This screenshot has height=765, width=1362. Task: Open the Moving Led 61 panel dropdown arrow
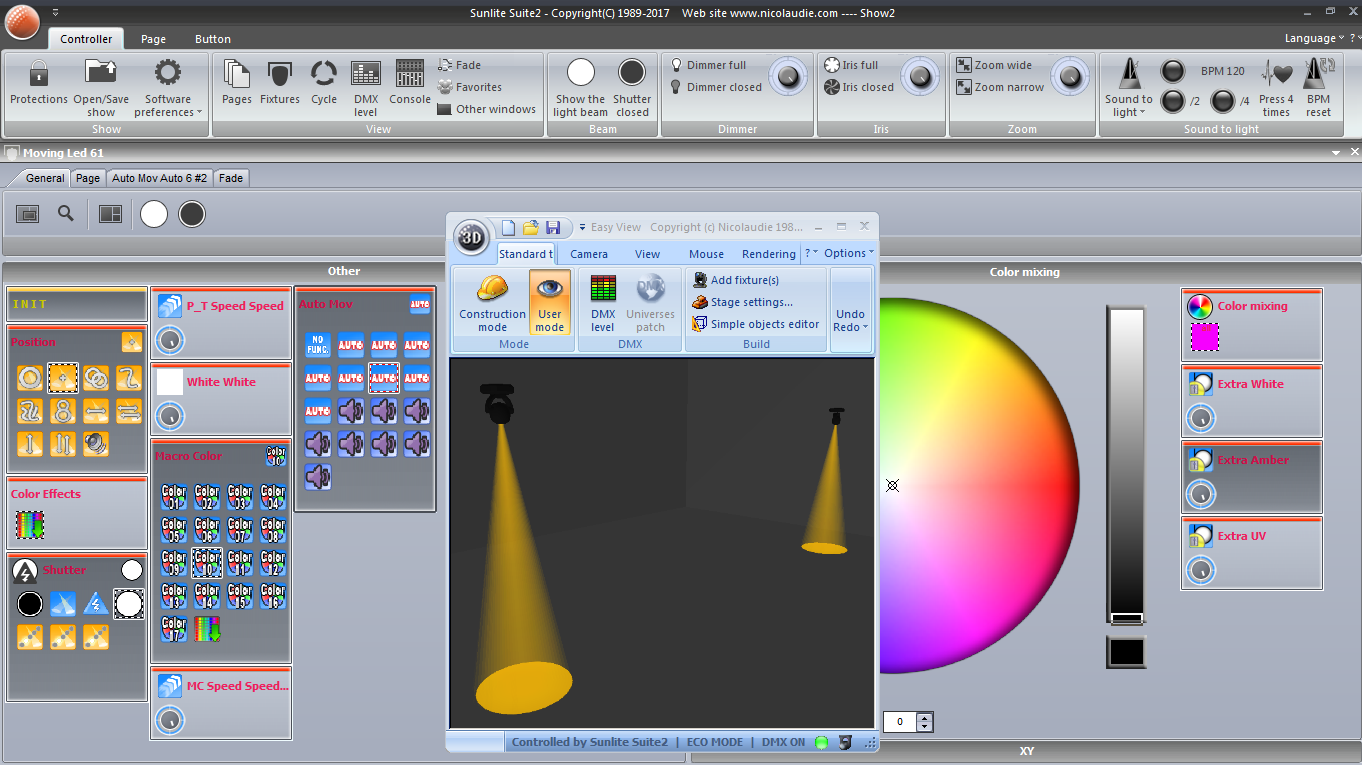click(x=1336, y=153)
